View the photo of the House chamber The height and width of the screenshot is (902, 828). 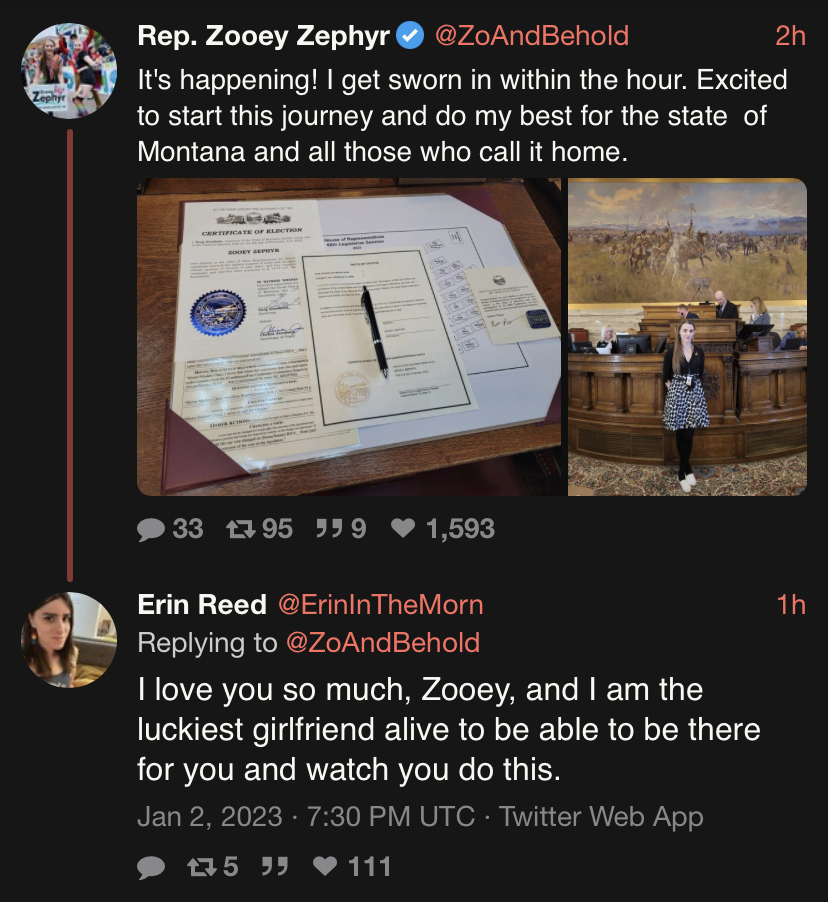click(687, 337)
